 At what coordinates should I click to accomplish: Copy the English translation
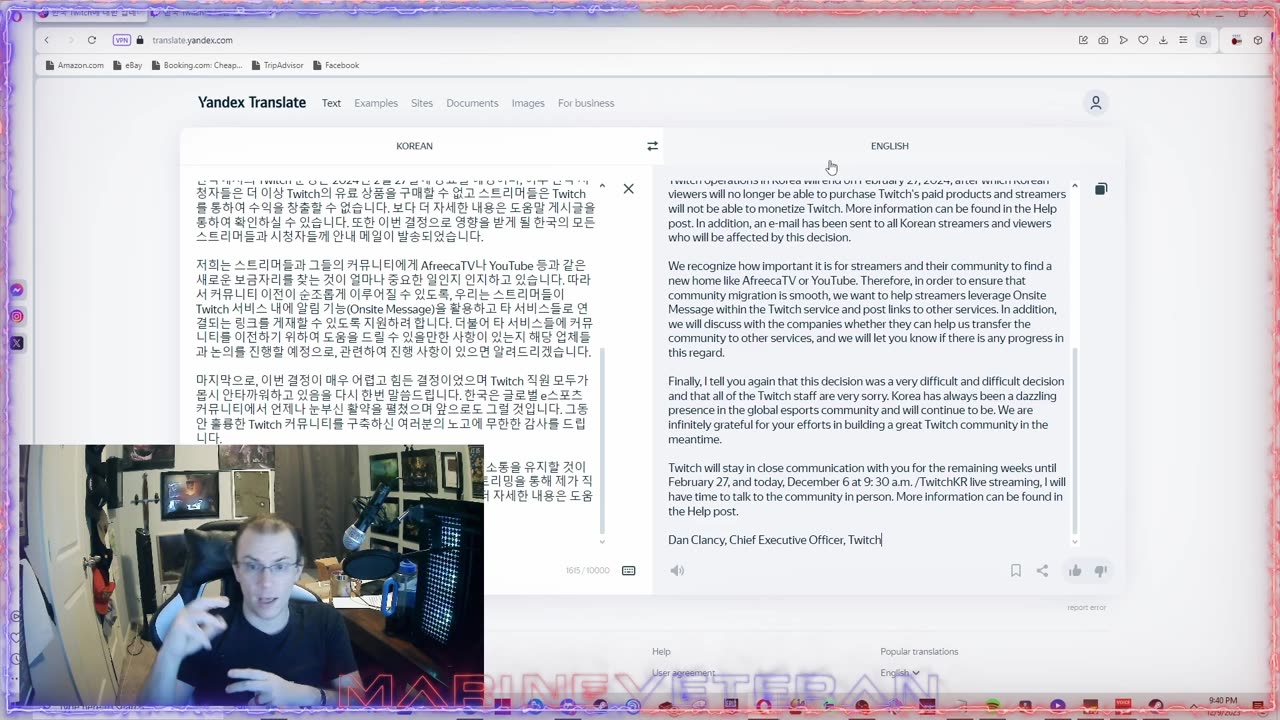coord(1101,189)
